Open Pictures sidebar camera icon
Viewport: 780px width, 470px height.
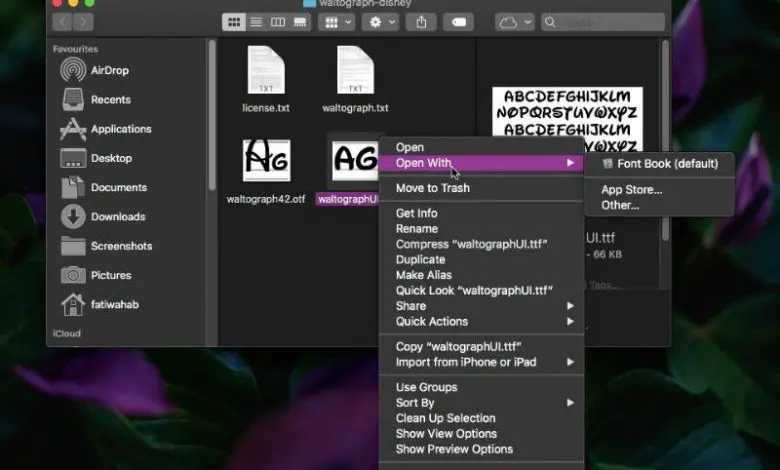pyautogui.click(x=73, y=275)
